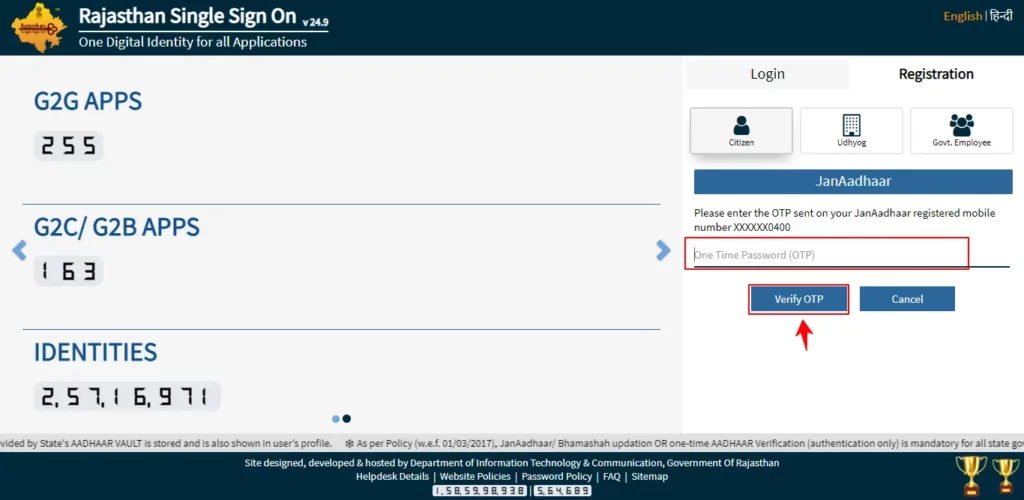Click the version label v 24.9
Image resolution: width=1024 pixels, height=500 pixels.
[x=315, y=22]
